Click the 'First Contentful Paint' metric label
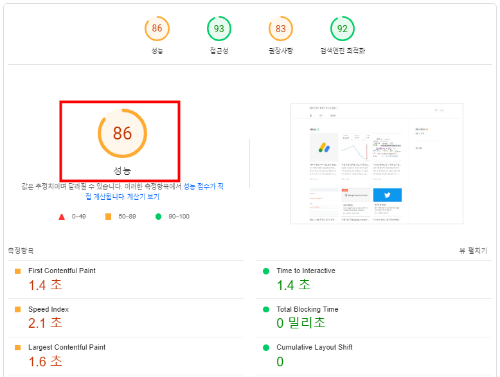 point(62,271)
